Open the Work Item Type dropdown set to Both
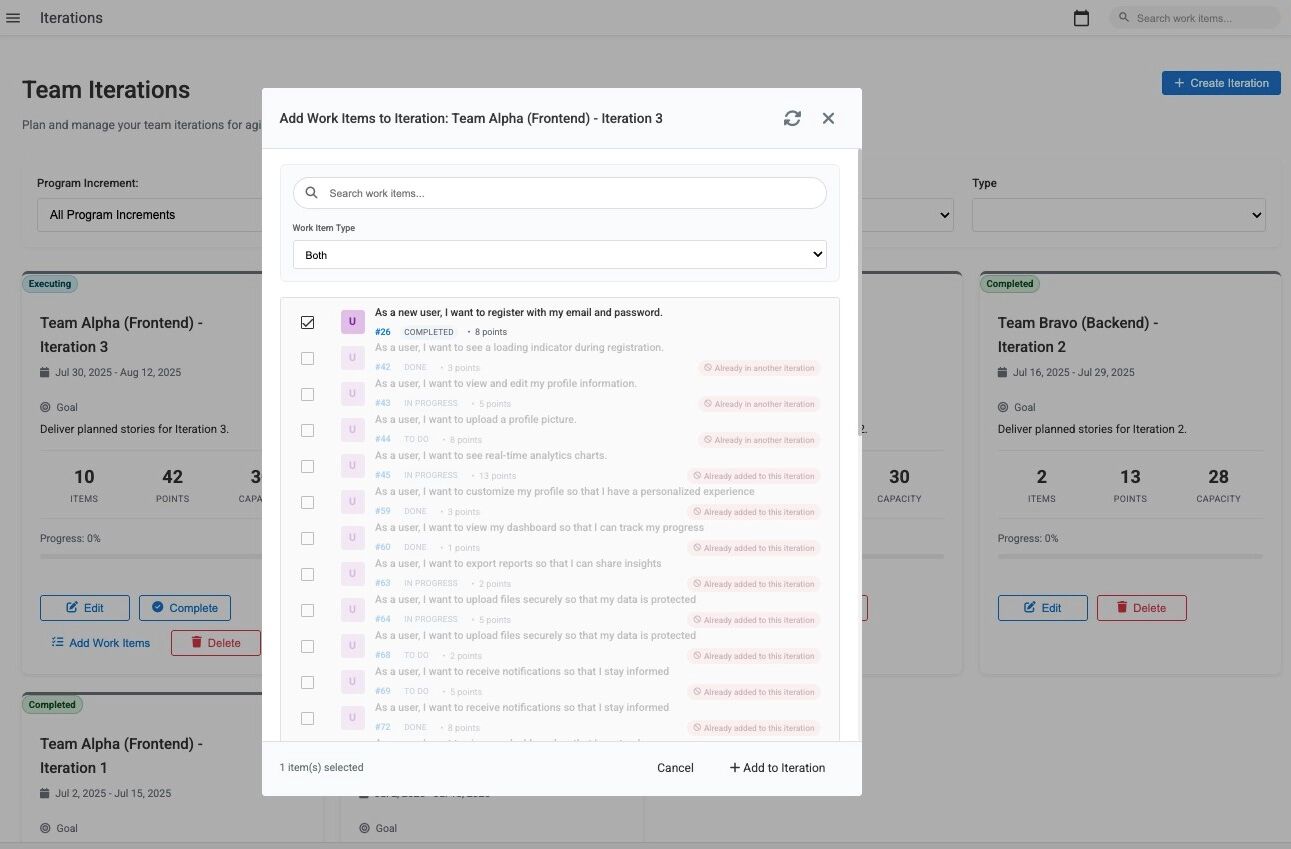This screenshot has height=849, width=1291. [560, 255]
